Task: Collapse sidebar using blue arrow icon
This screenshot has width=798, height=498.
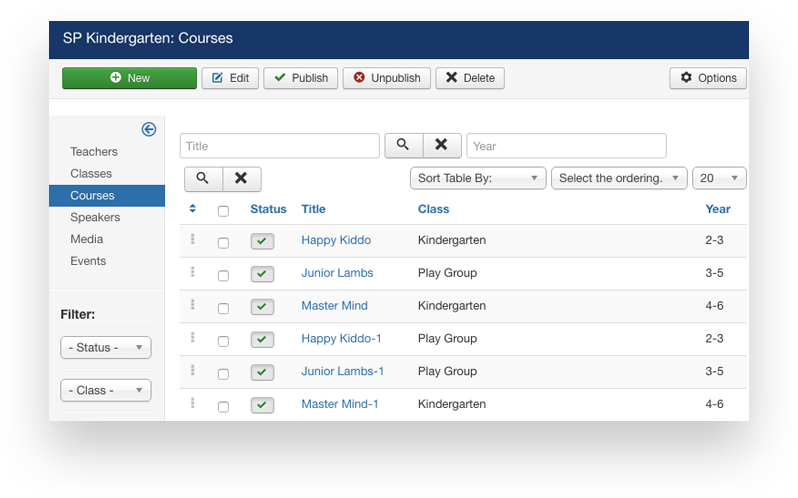Action: (x=148, y=129)
